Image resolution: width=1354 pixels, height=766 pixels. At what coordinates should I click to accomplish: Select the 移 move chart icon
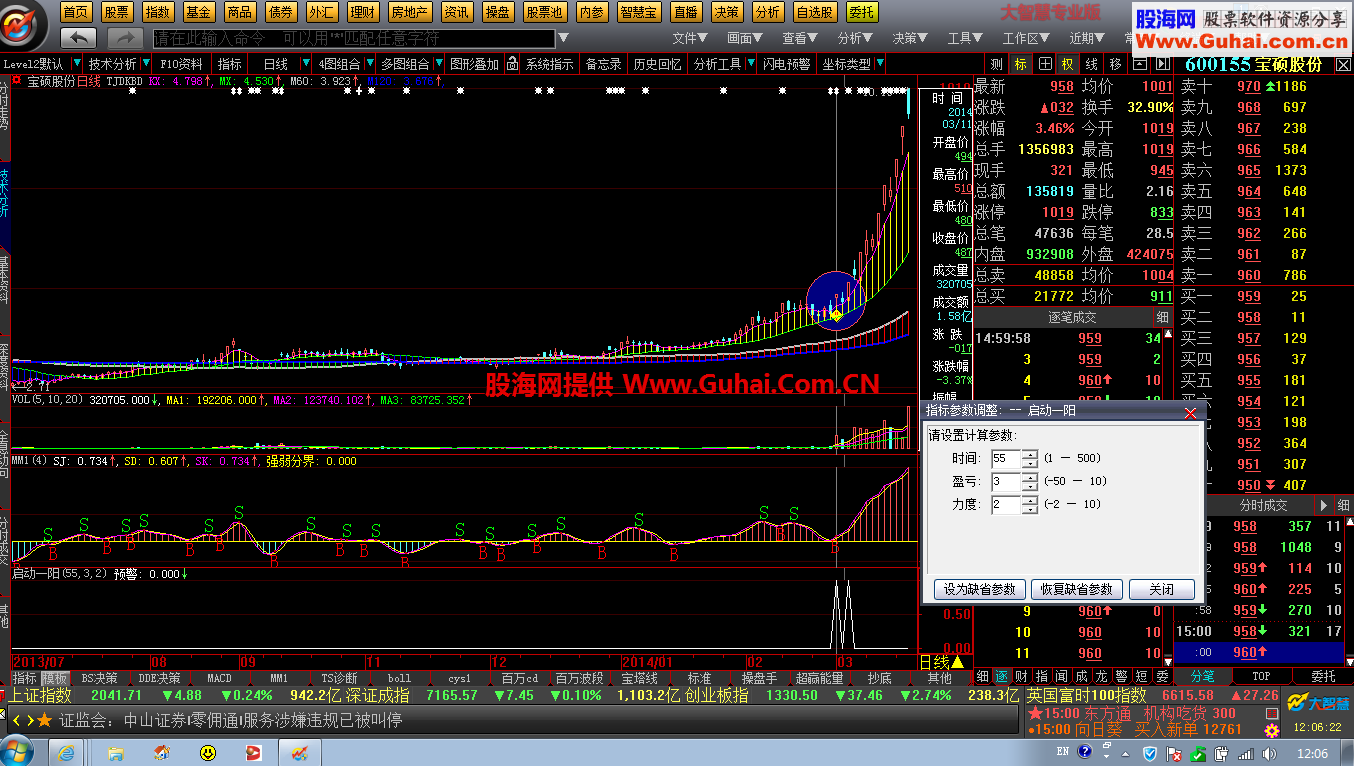point(1114,64)
